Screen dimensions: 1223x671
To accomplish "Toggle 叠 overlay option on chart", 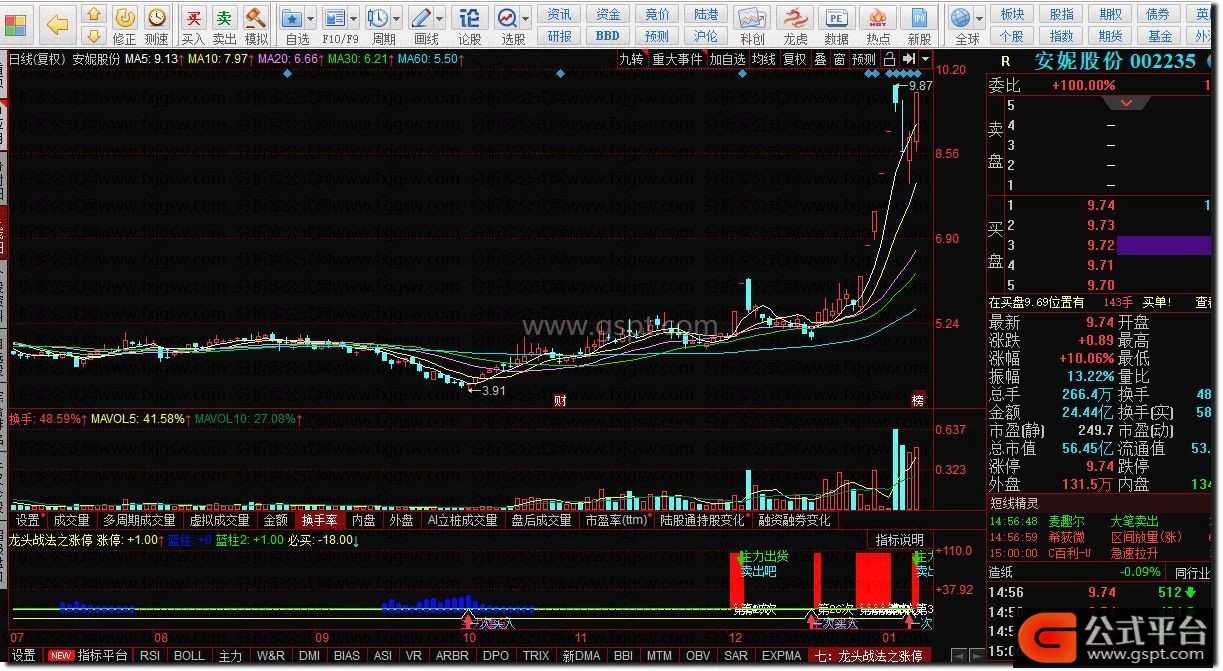I will [x=820, y=59].
